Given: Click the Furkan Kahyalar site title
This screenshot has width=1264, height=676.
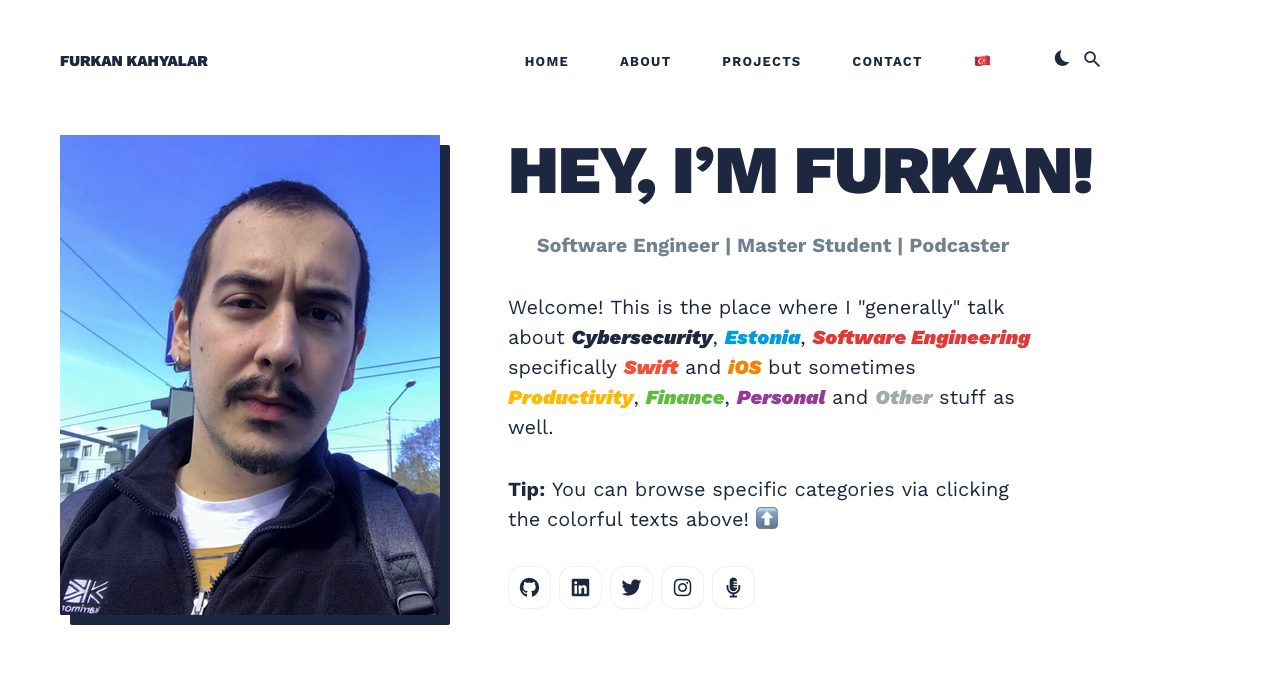Looking at the screenshot, I should pyautogui.click(x=134, y=61).
